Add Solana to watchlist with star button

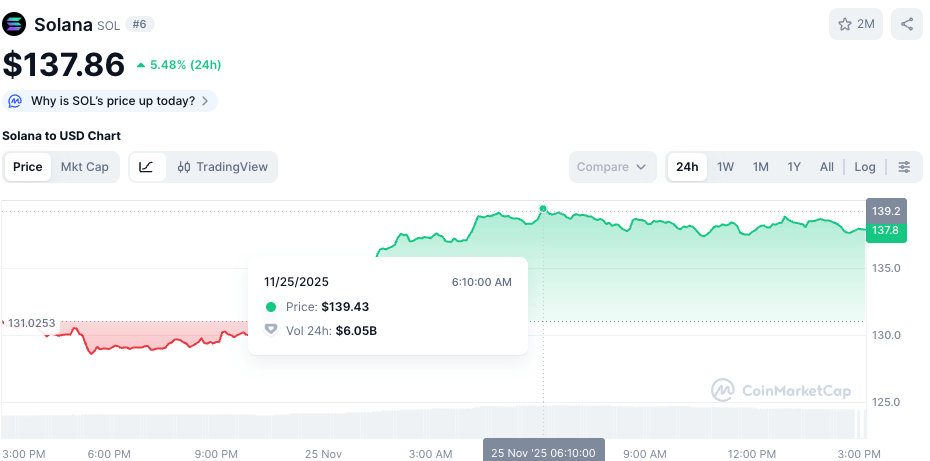tap(855, 24)
